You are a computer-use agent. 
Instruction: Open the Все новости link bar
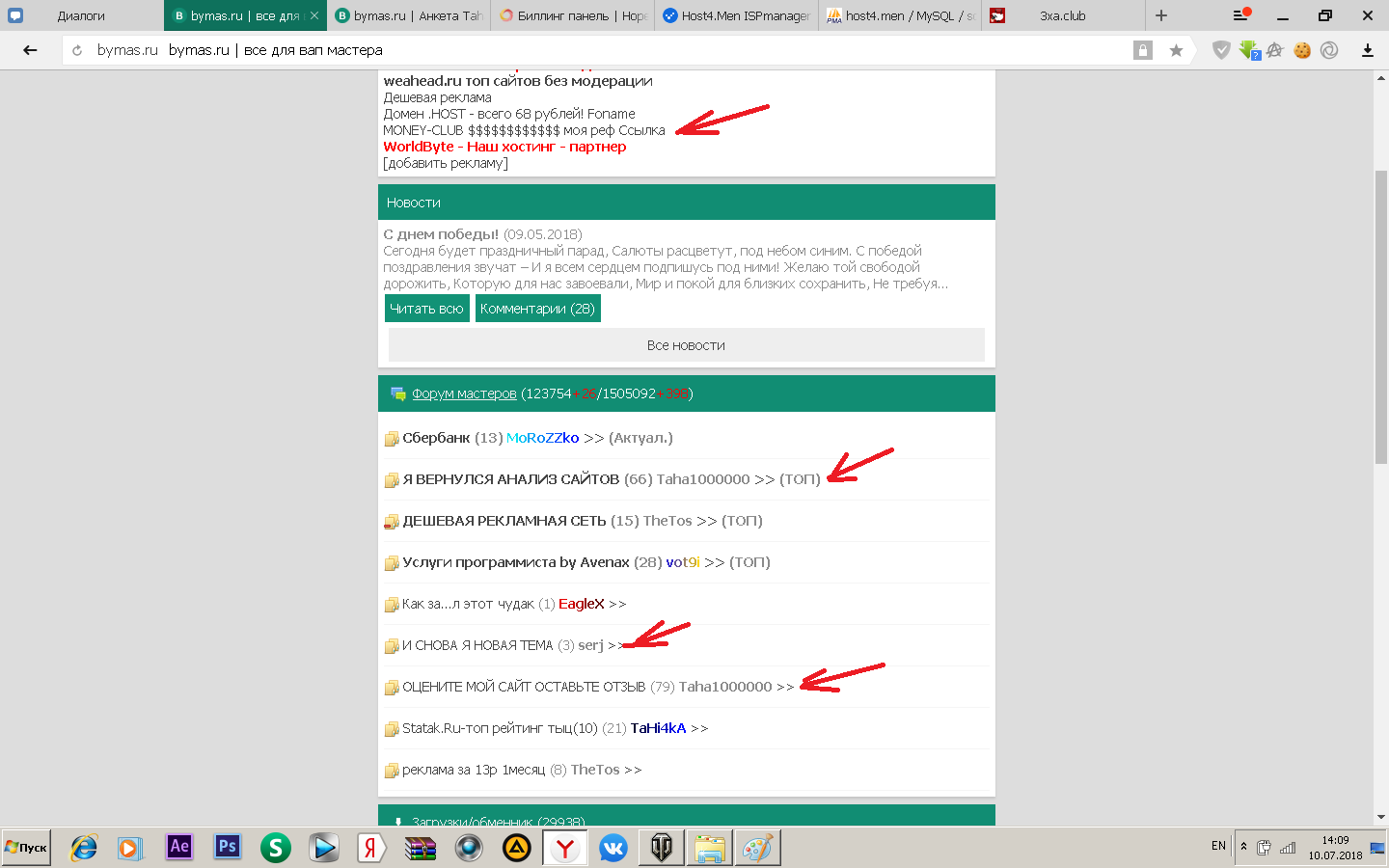pyautogui.click(x=686, y=345)
